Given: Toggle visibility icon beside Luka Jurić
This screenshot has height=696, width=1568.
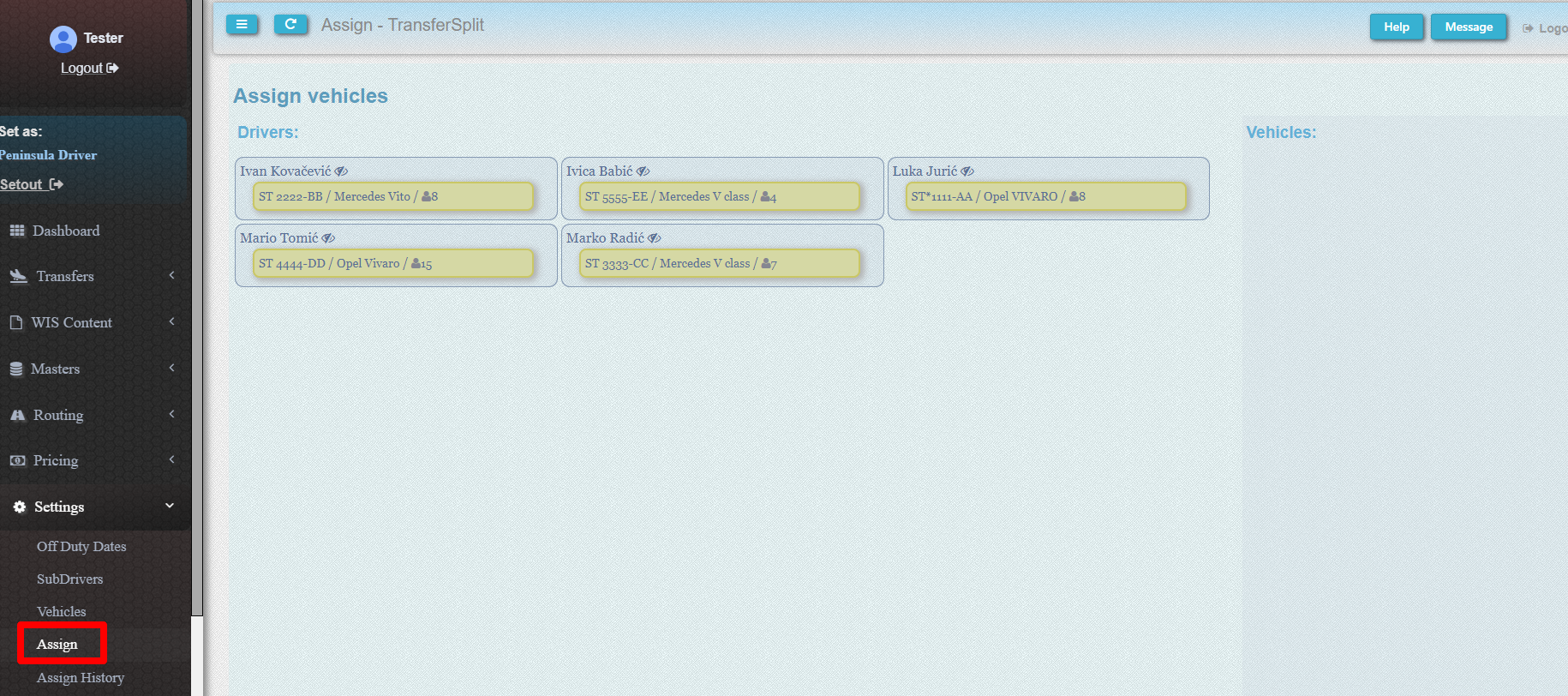Looking at the screenshot, I should [967, 171].
